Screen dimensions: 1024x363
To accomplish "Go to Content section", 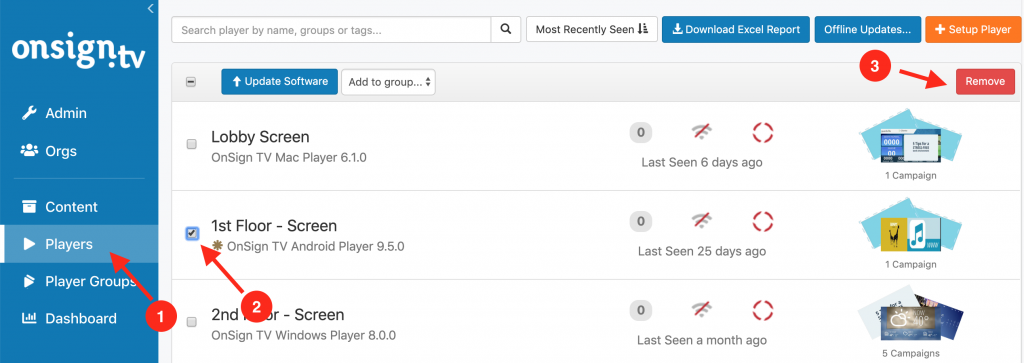I will tap(59, 207).
